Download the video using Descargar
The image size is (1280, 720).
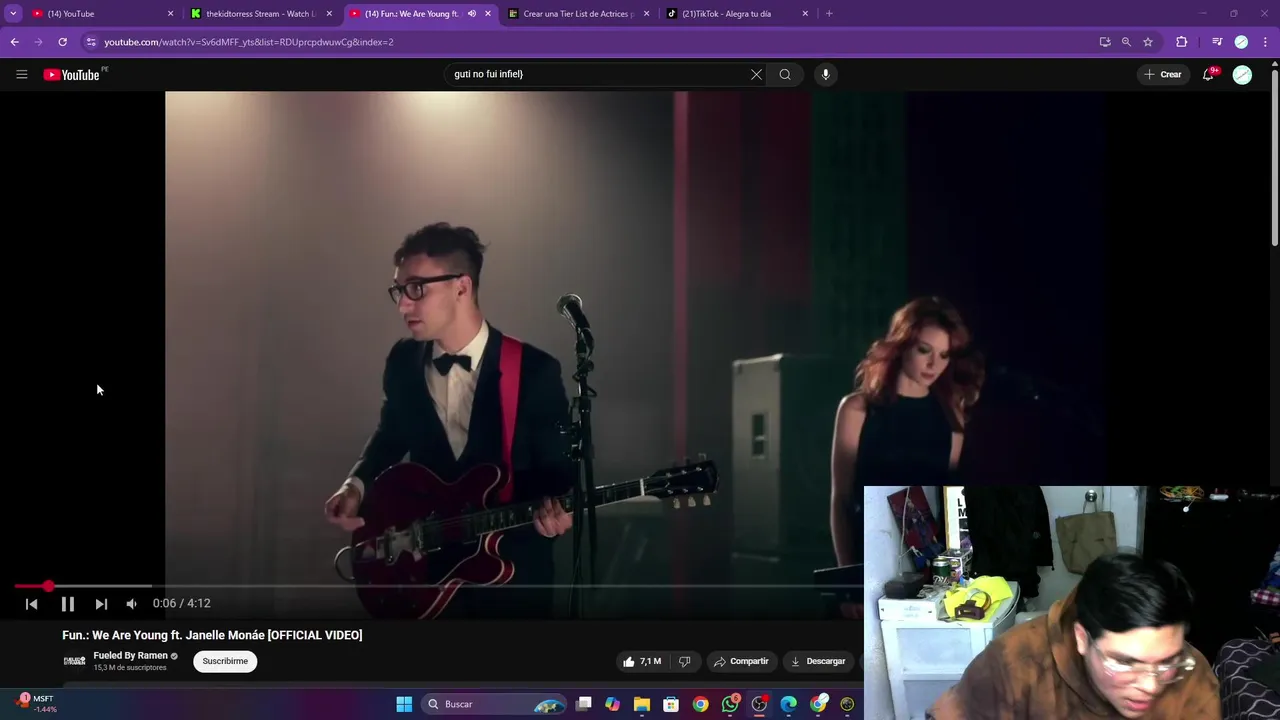(818, 661)
